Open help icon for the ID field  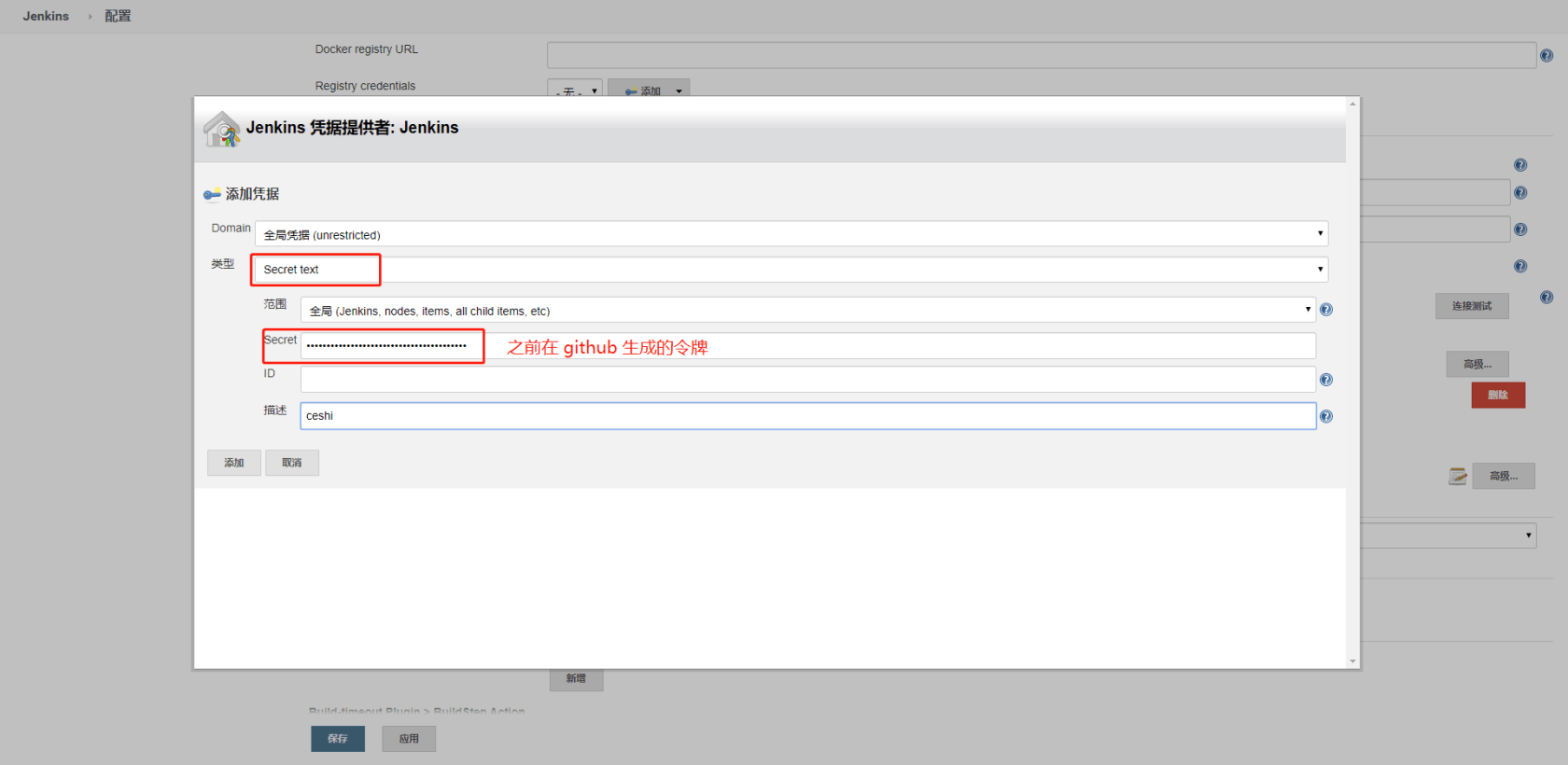click(1326, 380)
